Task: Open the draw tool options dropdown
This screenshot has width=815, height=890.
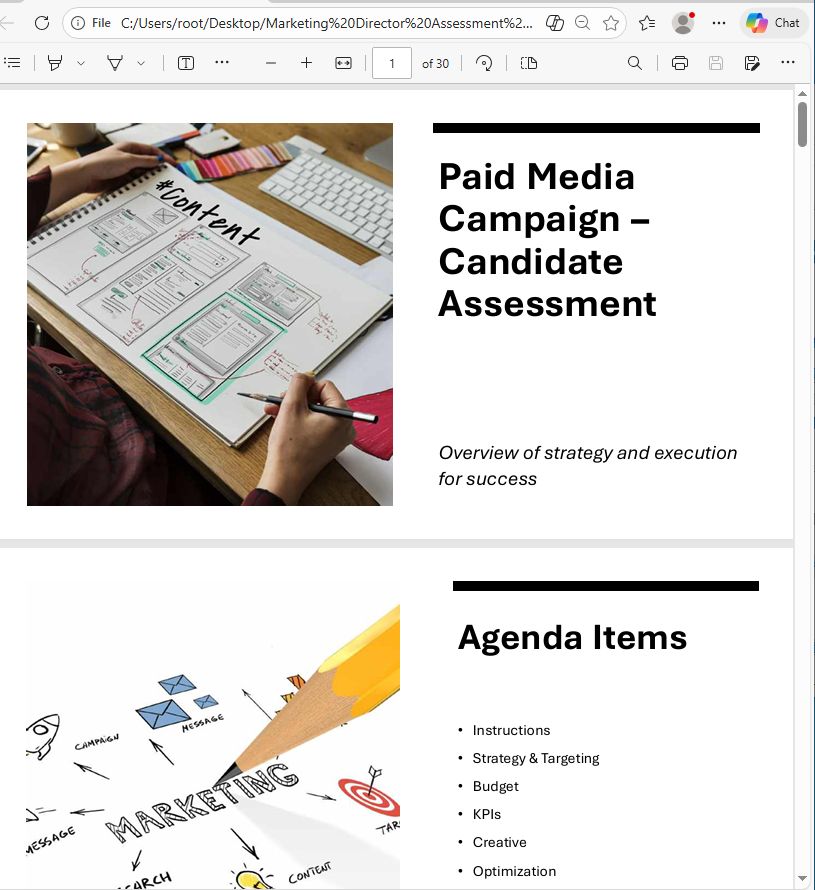Action: coord(140,62)
